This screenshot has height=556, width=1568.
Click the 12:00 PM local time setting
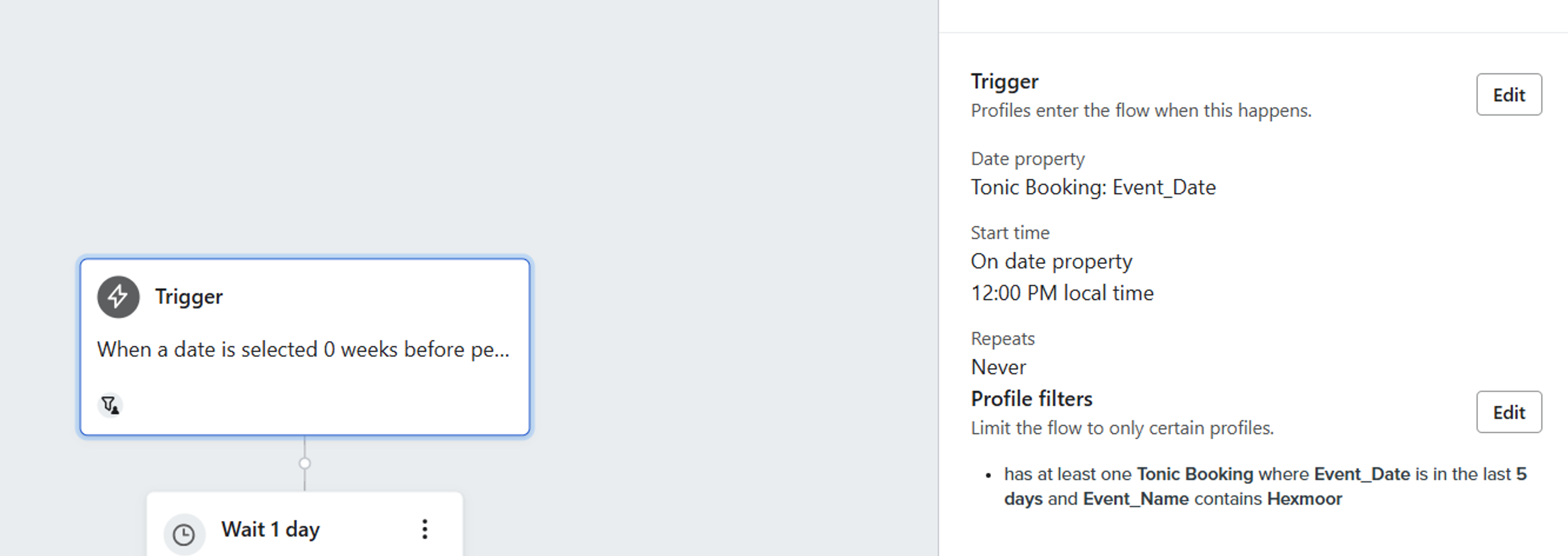(1062, 293)
